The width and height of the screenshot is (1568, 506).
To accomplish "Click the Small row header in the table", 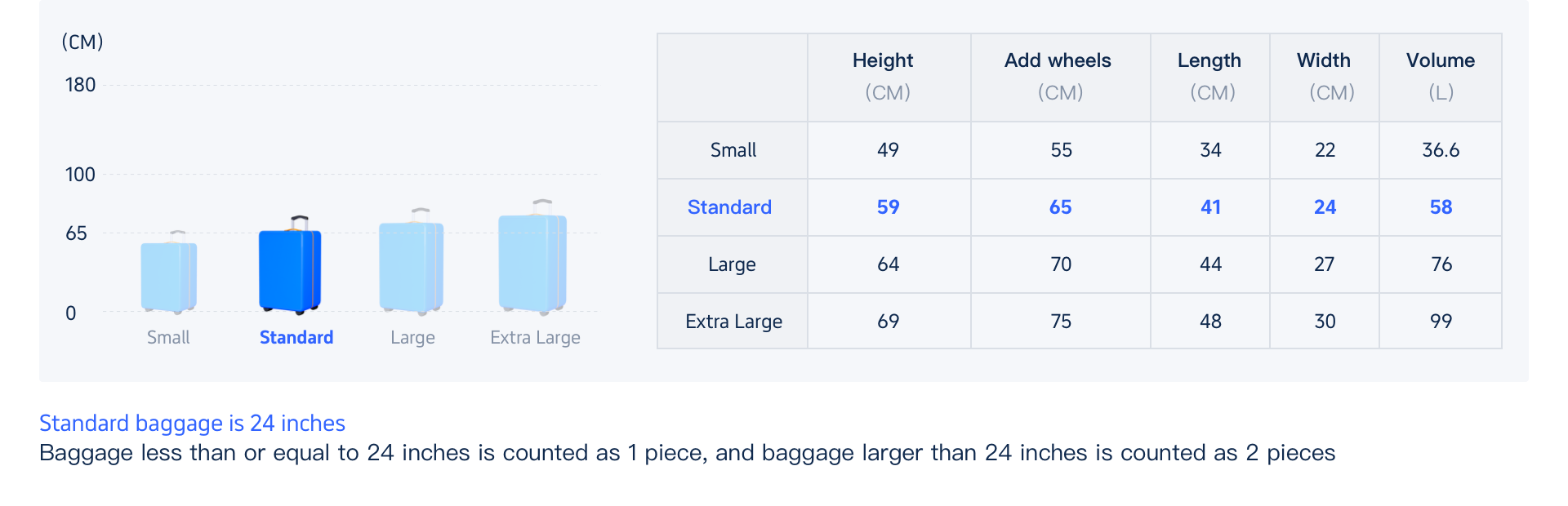I will click(x=733, y=150).
